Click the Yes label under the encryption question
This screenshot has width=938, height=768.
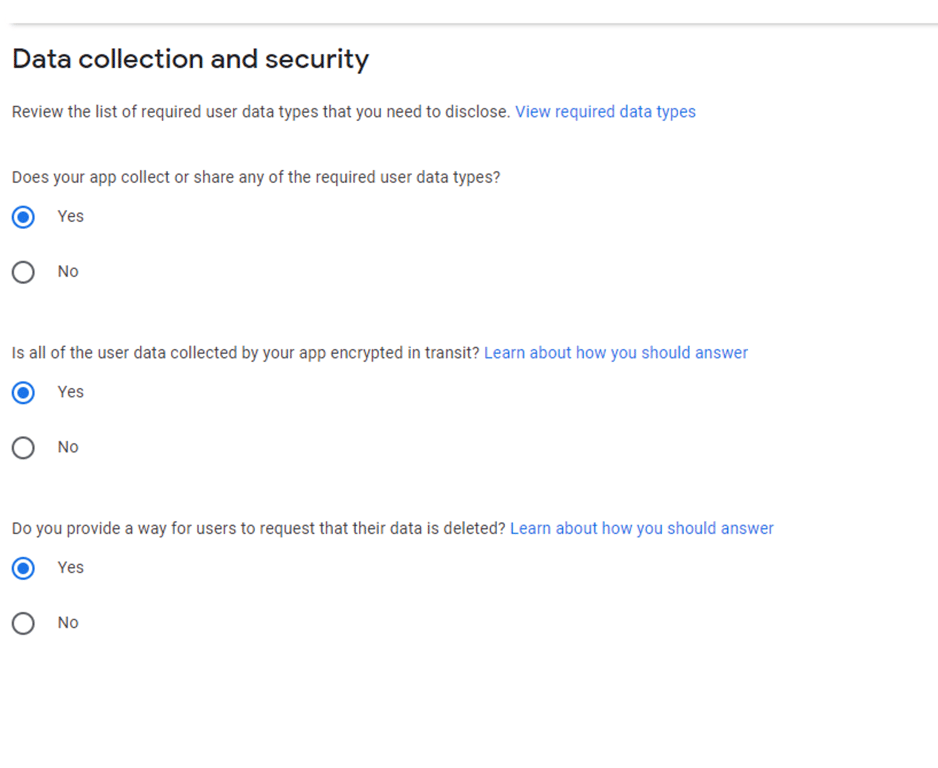click(x=70, y=392)
